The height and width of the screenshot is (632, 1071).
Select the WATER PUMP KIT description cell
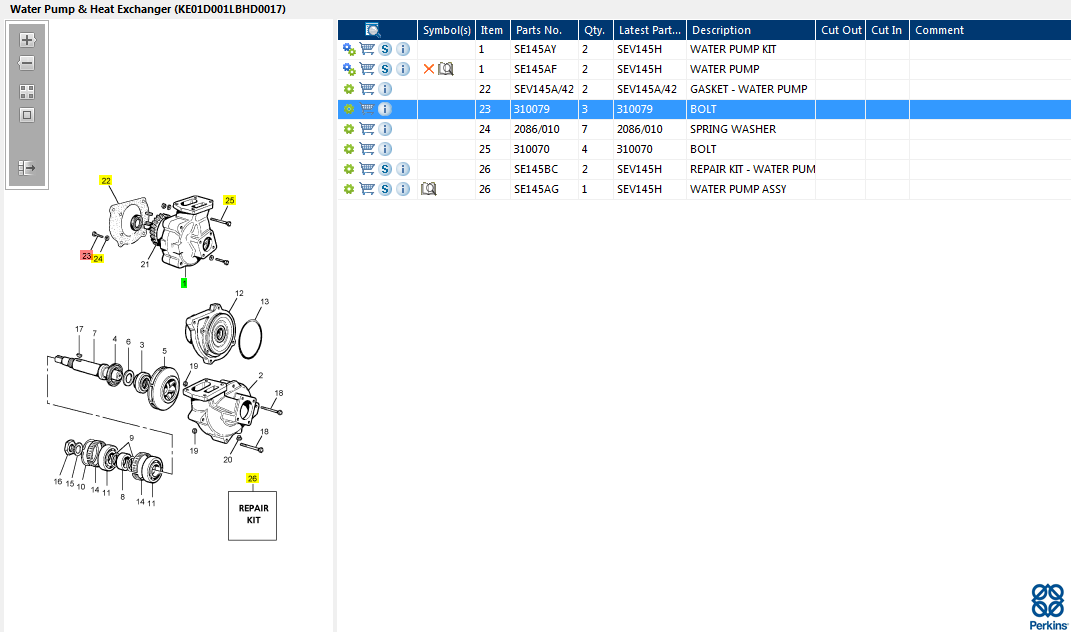[x=751, y=49]
